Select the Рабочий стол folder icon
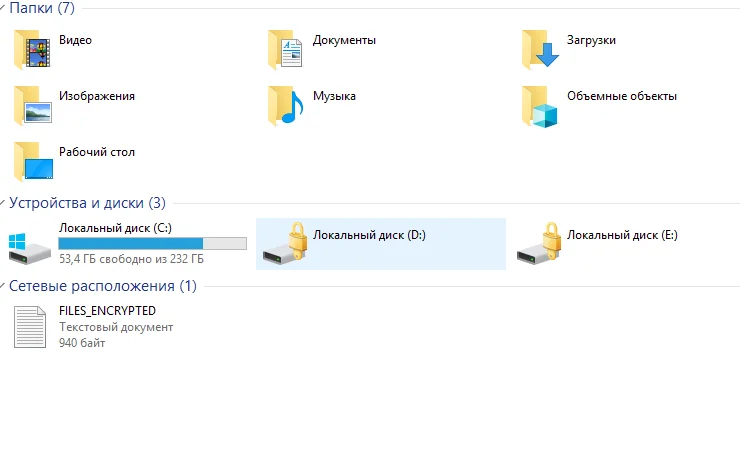Viewport: 740px width, 449px height. click(32, 161)
